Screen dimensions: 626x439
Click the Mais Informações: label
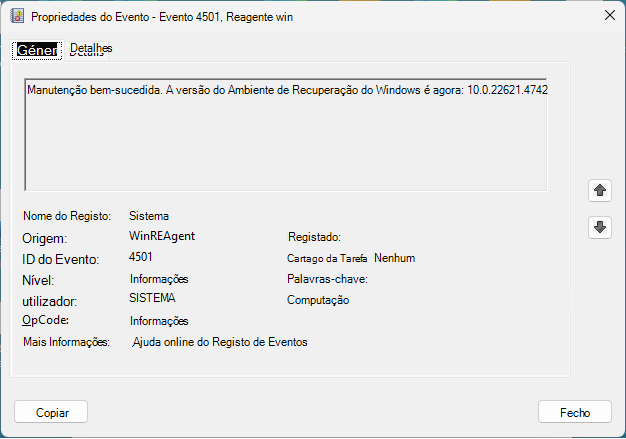[x=66, y=342]
